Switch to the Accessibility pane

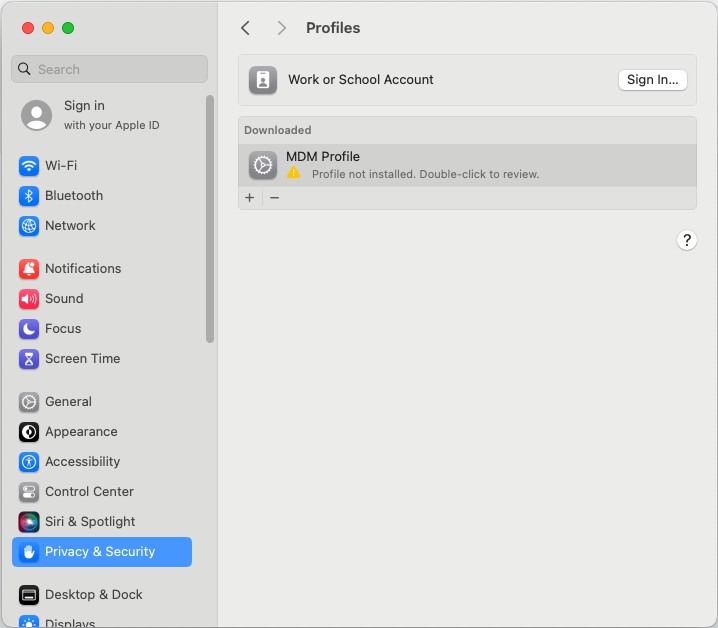coord(82,462)
